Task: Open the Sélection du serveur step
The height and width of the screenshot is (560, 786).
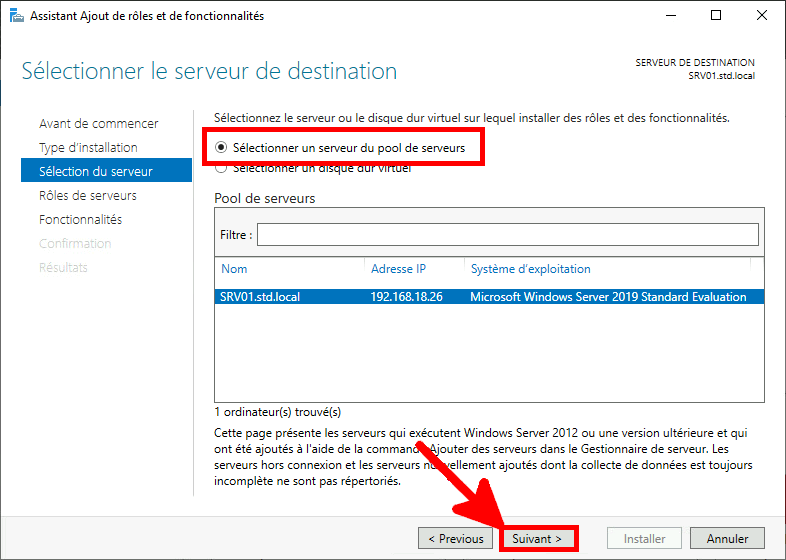Action: (106, 170)
